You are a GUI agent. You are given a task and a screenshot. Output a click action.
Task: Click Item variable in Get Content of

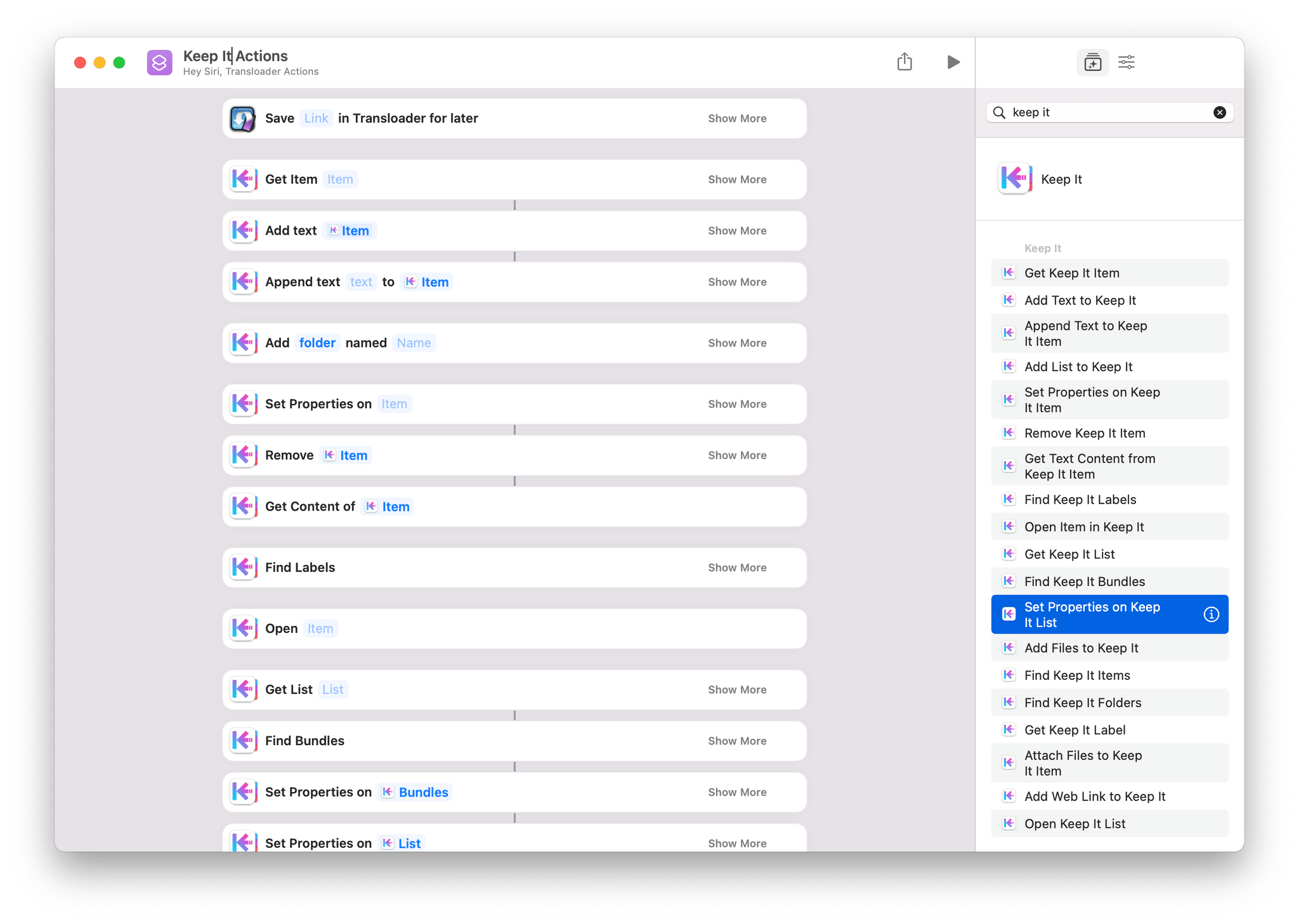click(x=388, y=507)
